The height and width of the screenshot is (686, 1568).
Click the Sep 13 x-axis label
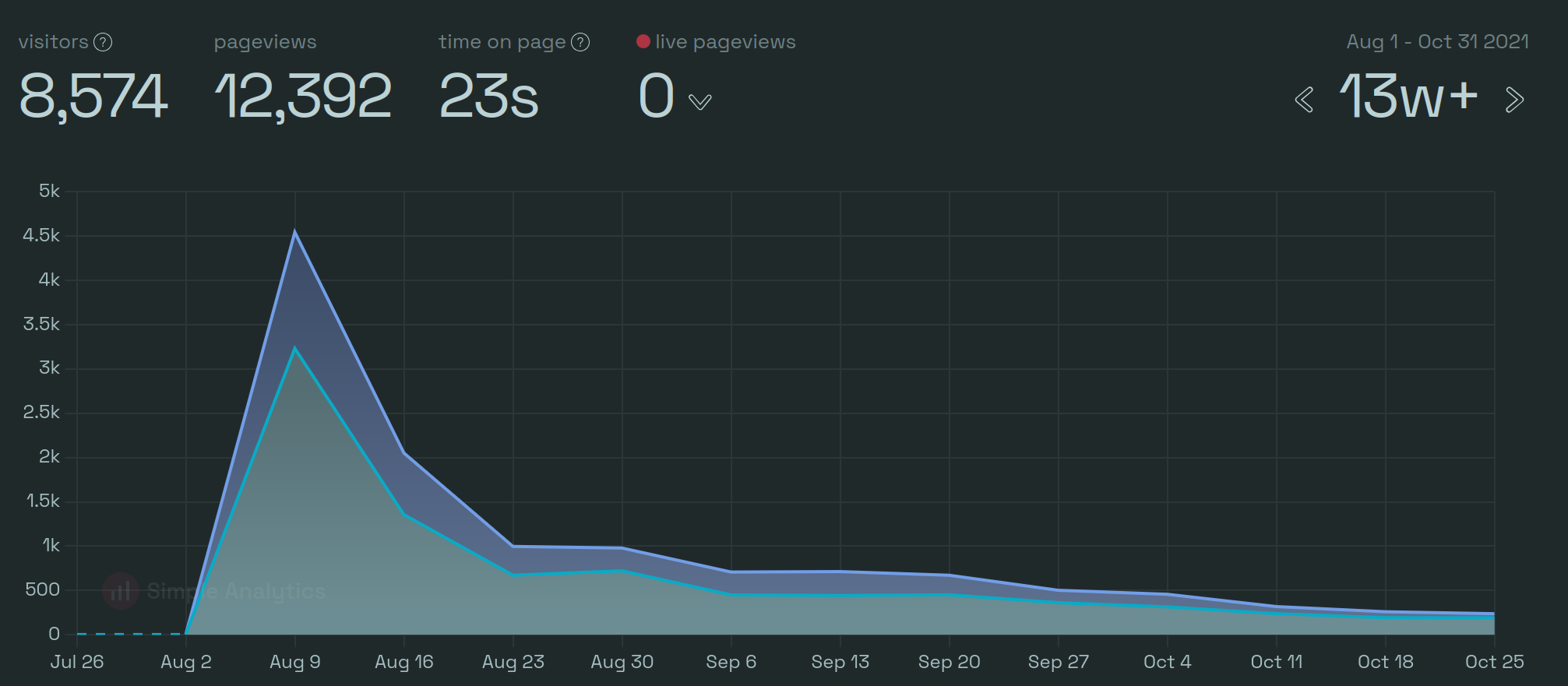point(840,662)
